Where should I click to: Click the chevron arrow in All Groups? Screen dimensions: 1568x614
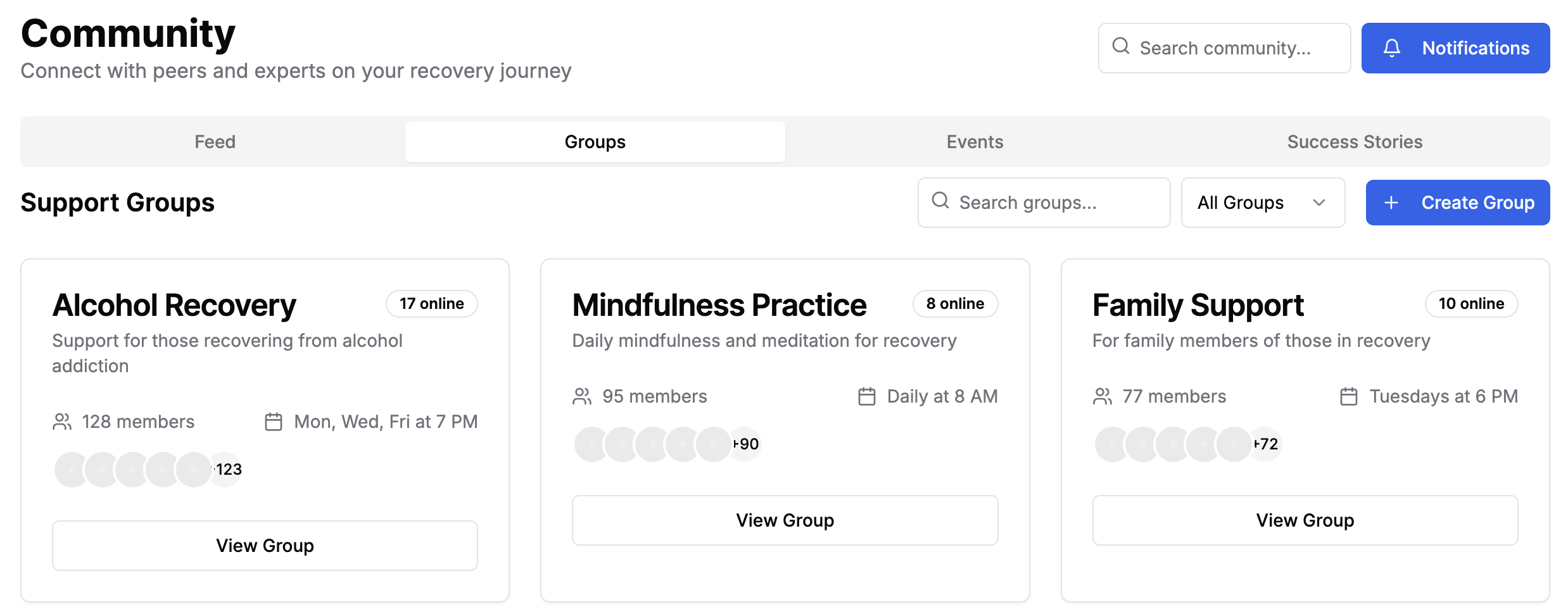(x=1319, y=203)
